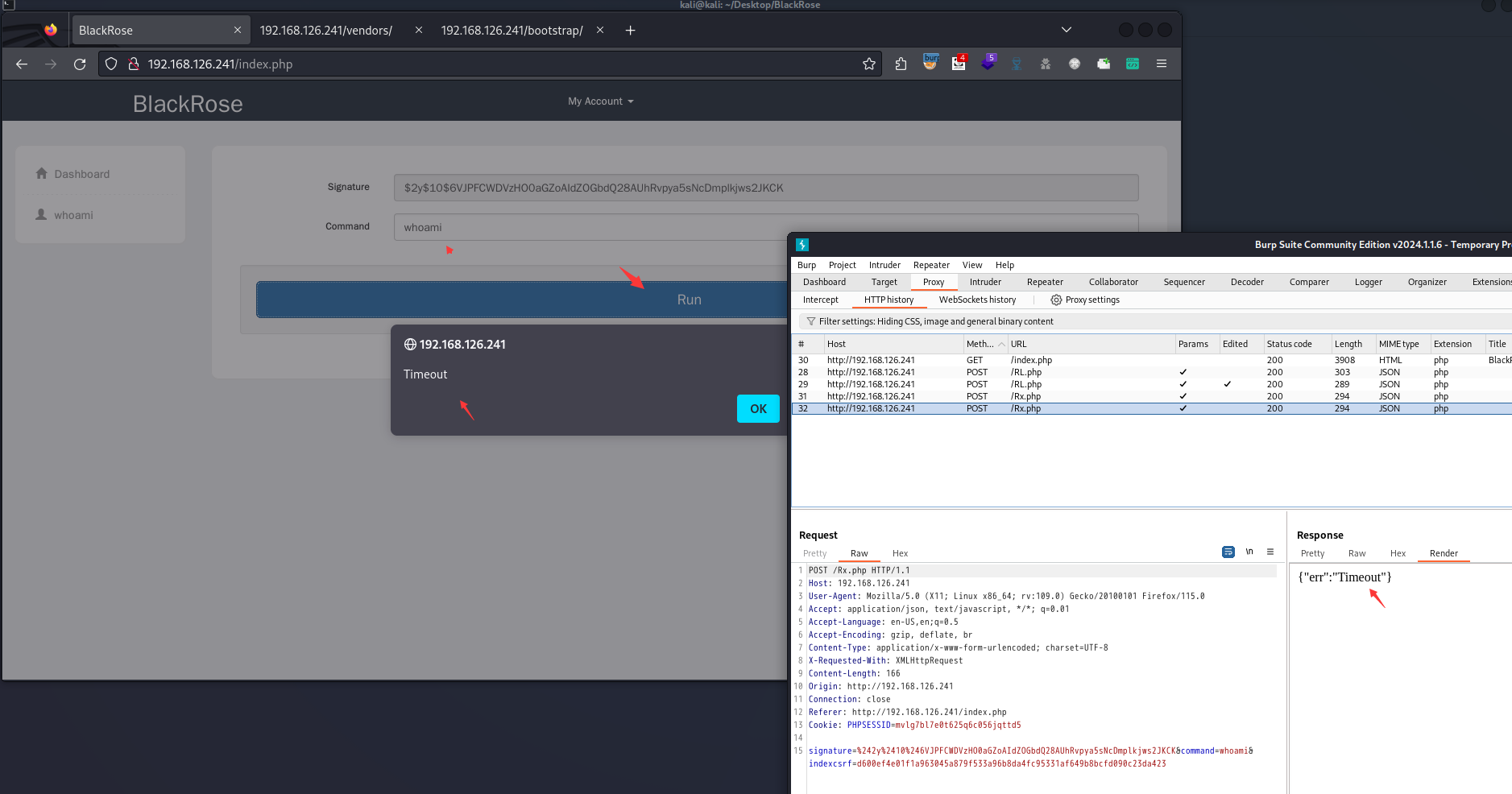Open the Request panel options hamburger menu
The width and height of the screenshot is (1512, 794).
click(1270, 552)
